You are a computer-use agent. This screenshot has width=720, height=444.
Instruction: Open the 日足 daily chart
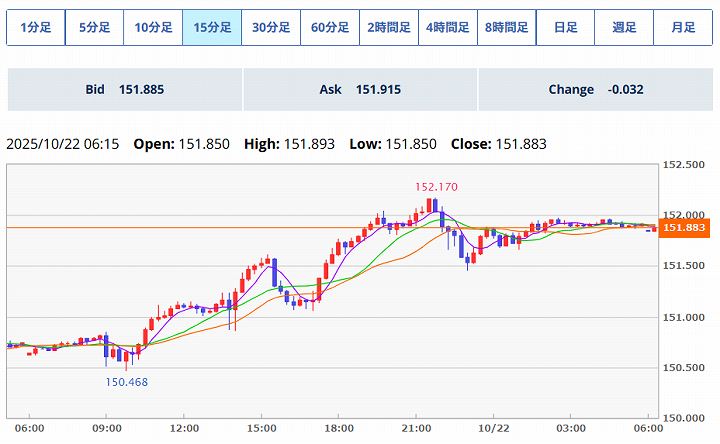point(565,28)
